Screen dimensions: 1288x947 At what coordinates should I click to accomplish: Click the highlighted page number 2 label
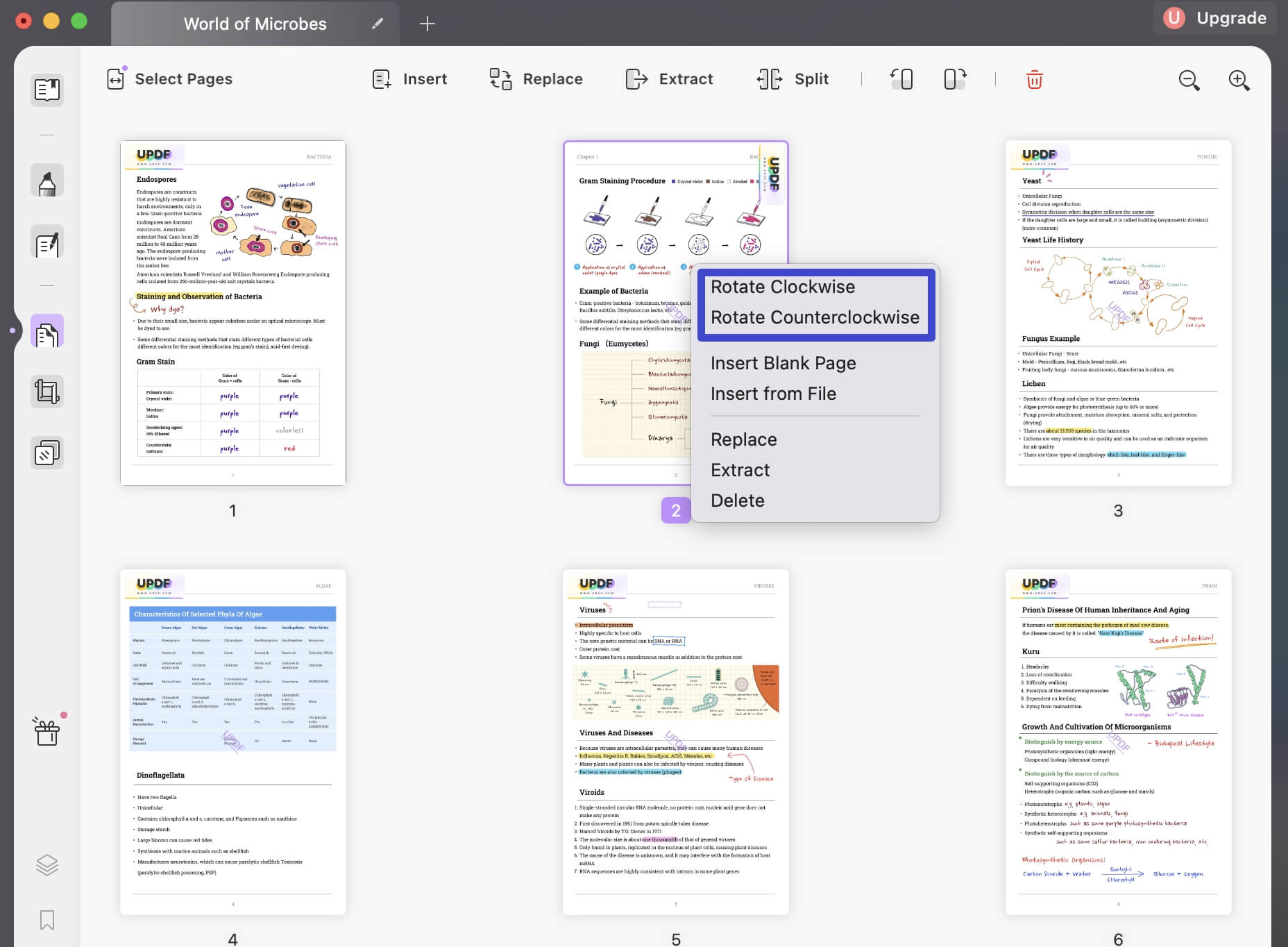point(675,510)
